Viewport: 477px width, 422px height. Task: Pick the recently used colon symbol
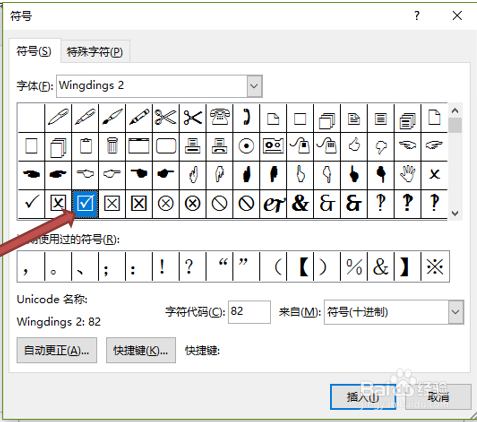(x=139, y=267)
